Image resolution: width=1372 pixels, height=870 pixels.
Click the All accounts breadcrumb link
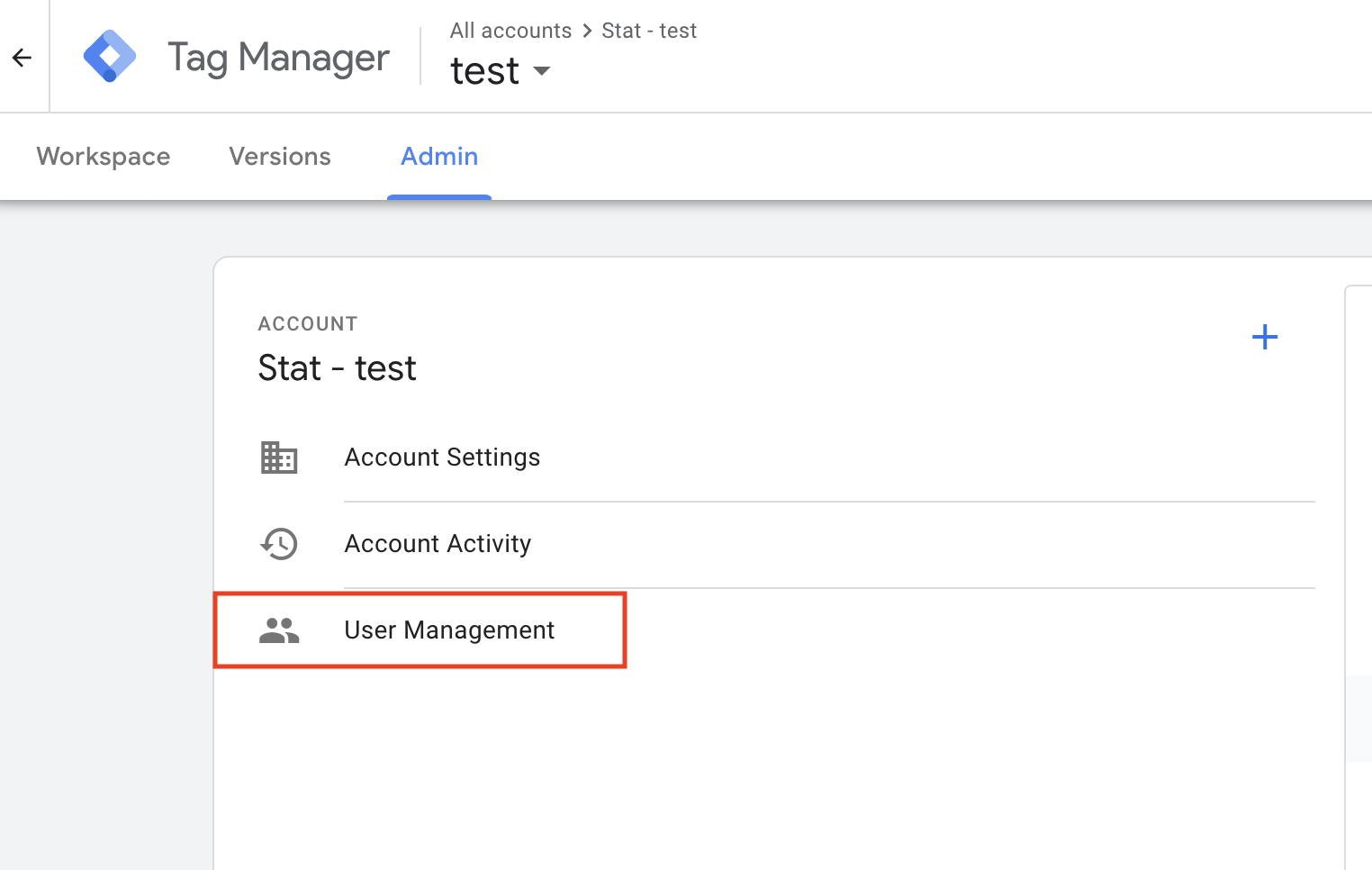[510, 31]
